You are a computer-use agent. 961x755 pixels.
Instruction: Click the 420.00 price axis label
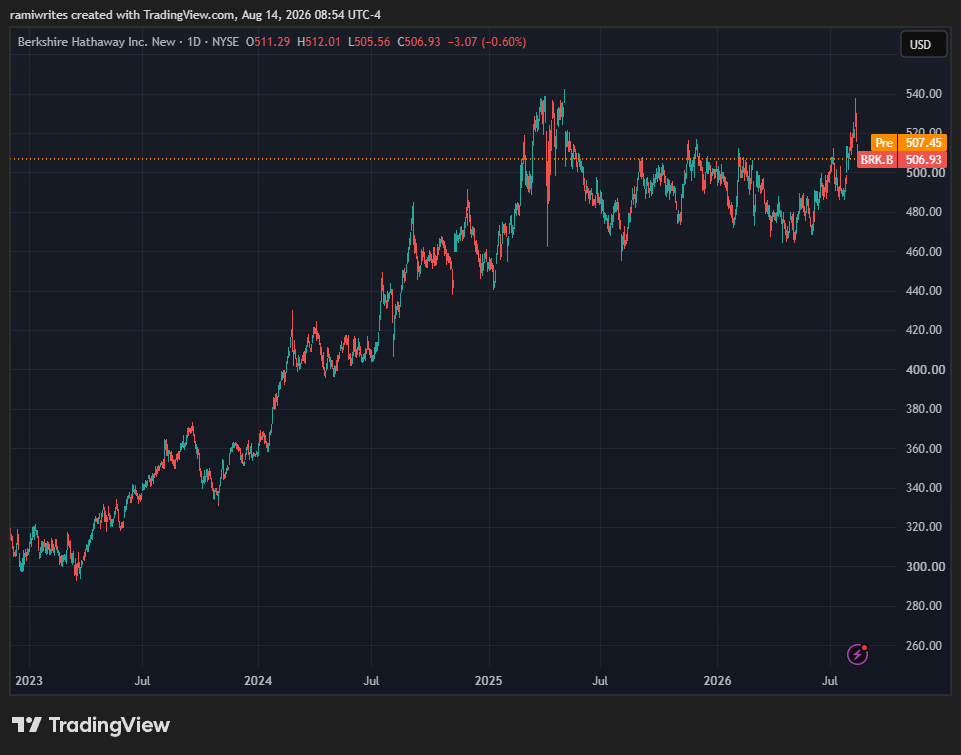tap(924, 330)
